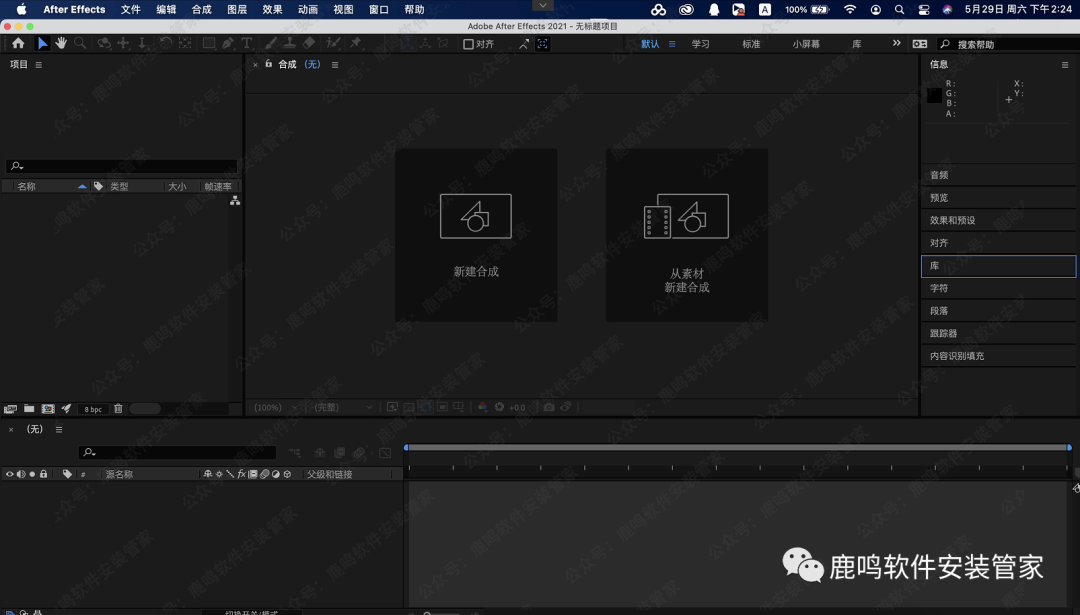The image size is (1080, 615).
Task: Expand the hidden workspaces chevron
Action: (x=896, y=44)
